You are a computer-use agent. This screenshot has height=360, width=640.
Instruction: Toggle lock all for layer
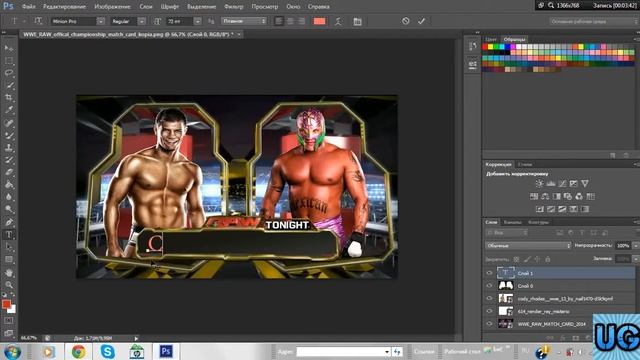pyautogui.click(x=548, y=259)
